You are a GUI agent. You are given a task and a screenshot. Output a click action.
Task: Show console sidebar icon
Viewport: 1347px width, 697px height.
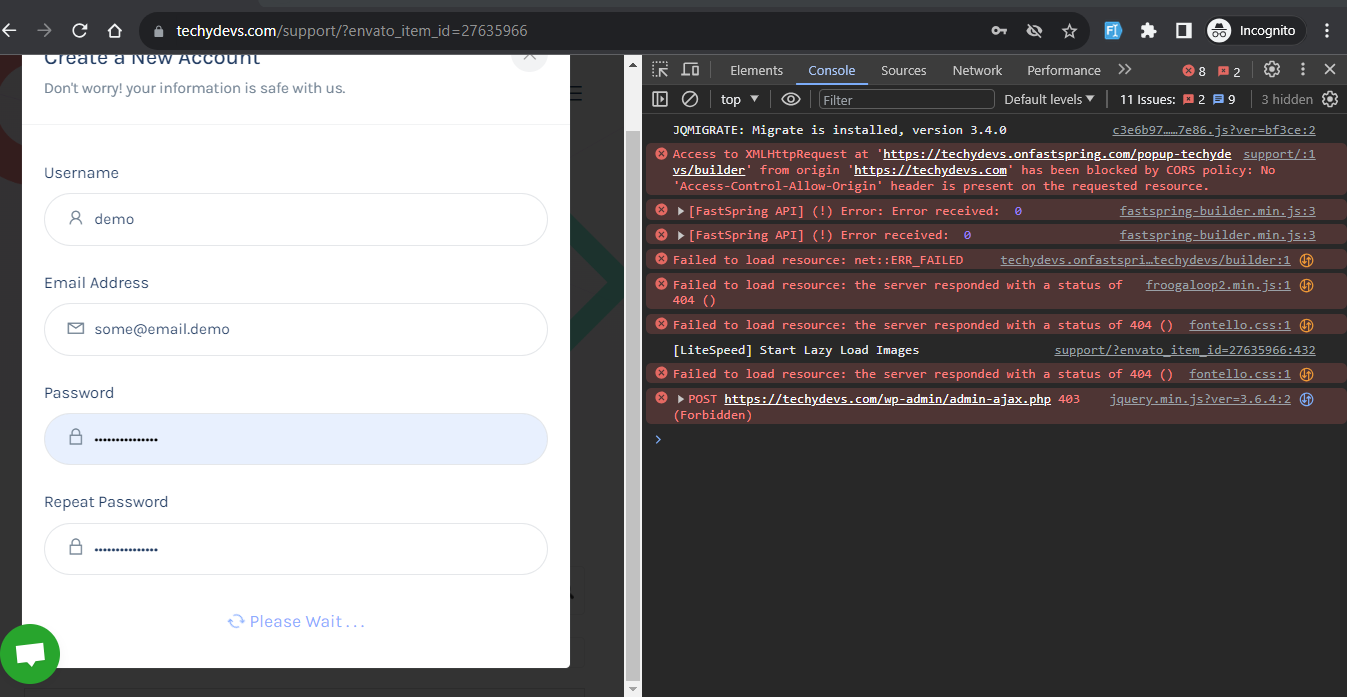(x=660, y=99)
